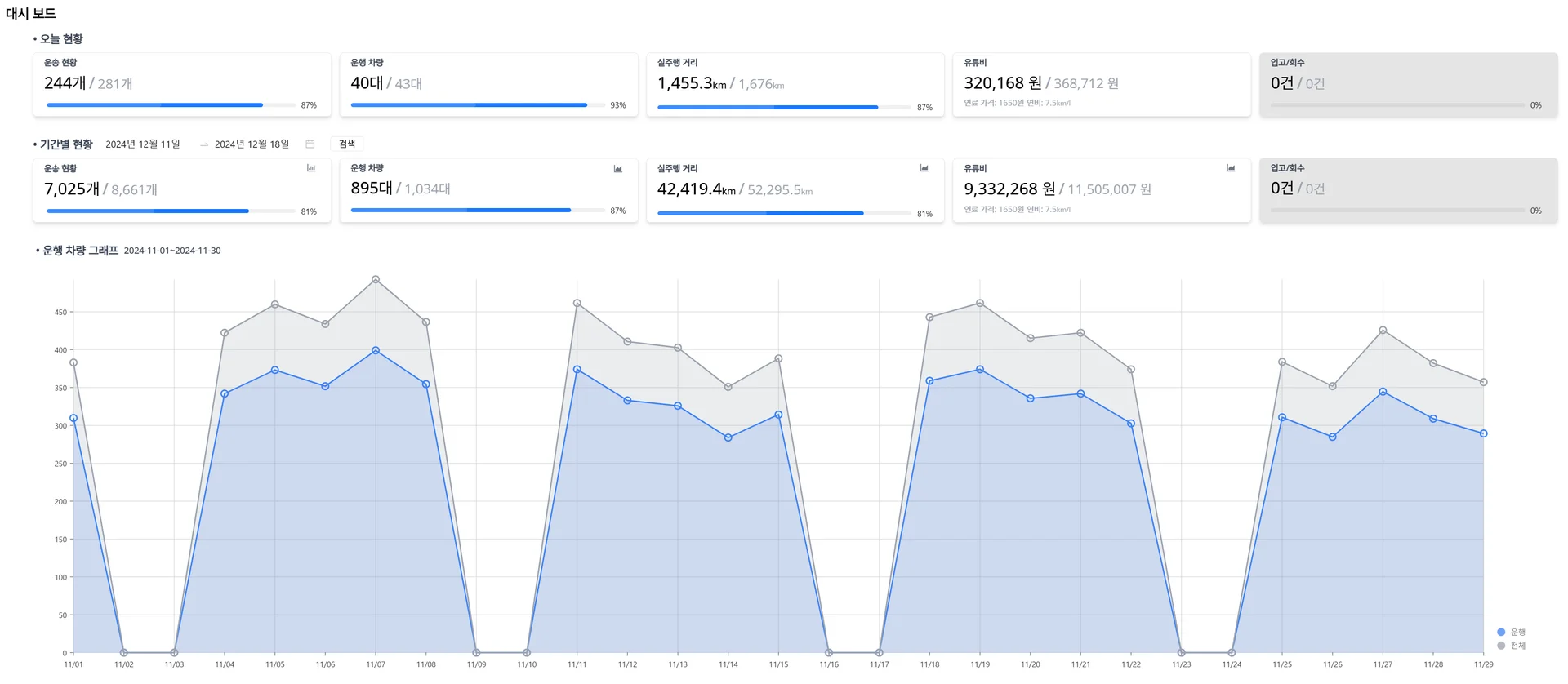
Task: Click today's 실주행 거리 87% progress bar
Action: [x=784, y=107]
